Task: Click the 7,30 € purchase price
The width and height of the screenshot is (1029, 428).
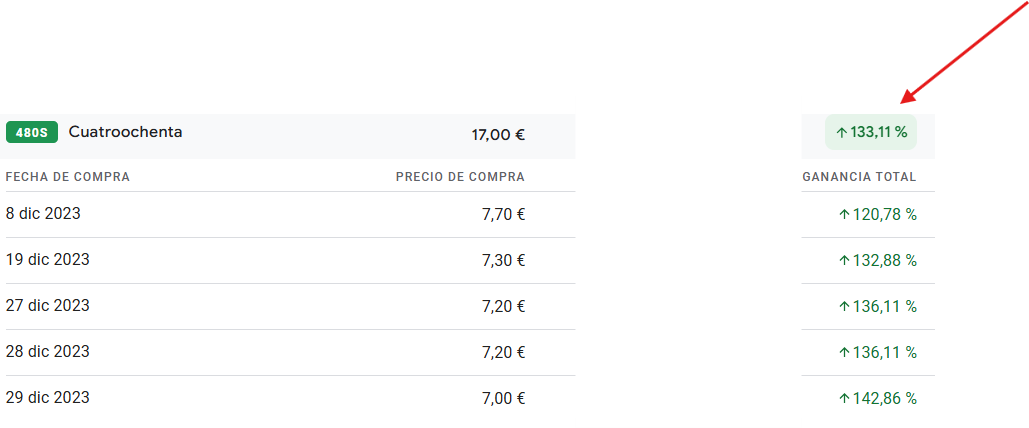Action: [x=503, y=261]
